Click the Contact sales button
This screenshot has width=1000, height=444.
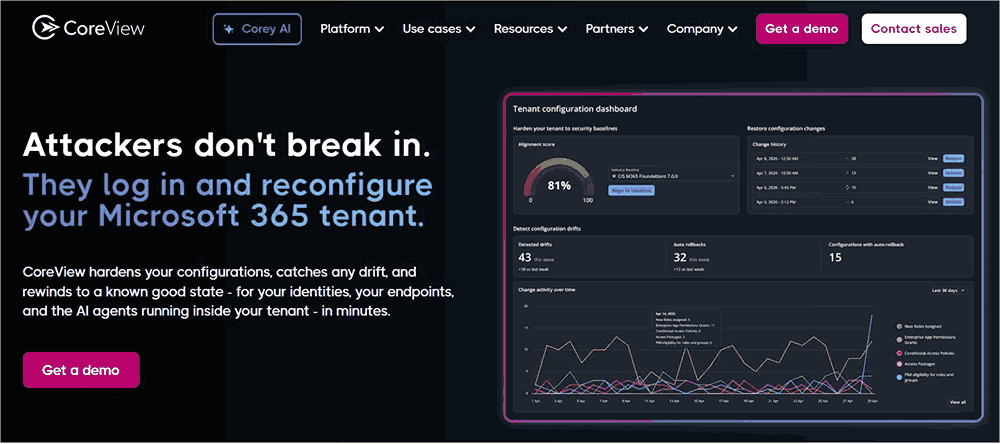coord(914,29)
